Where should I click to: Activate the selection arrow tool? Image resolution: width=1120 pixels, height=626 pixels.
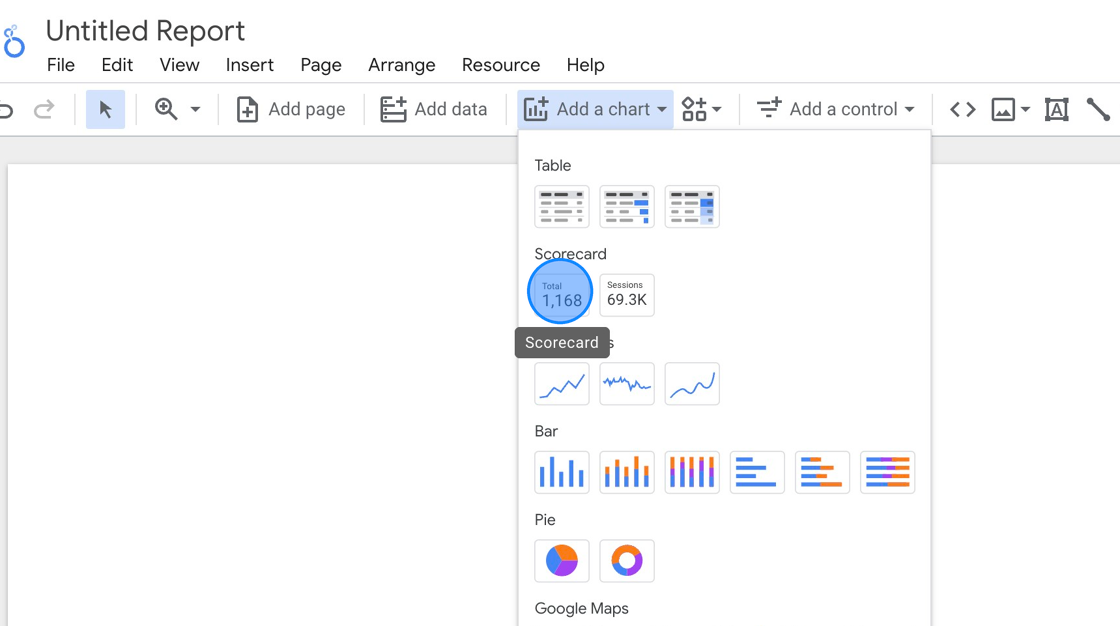pyautogui.click(x=105, y=109)
